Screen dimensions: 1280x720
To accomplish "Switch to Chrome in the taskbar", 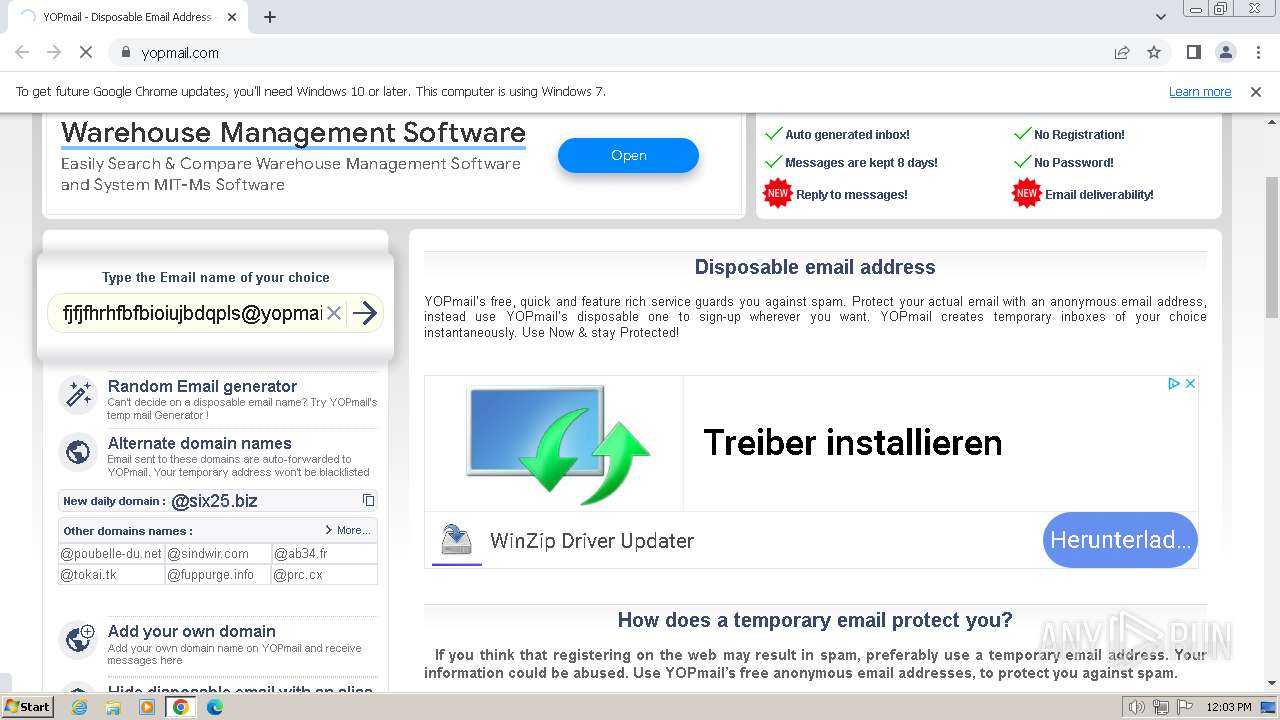I will (181, 707).
